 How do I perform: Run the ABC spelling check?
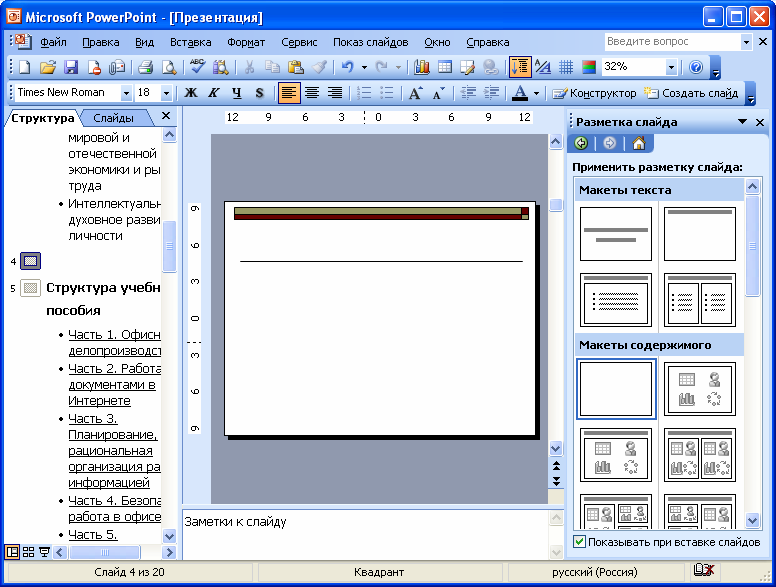pyautogui.click(x=197, y=67)
